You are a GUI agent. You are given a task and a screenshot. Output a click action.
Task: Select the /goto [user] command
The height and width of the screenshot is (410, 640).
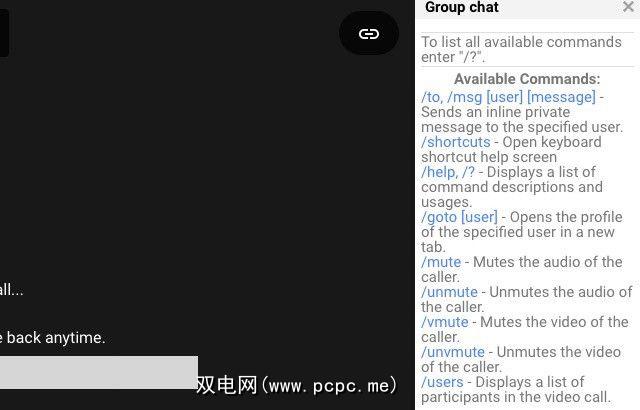click(459, 217)
